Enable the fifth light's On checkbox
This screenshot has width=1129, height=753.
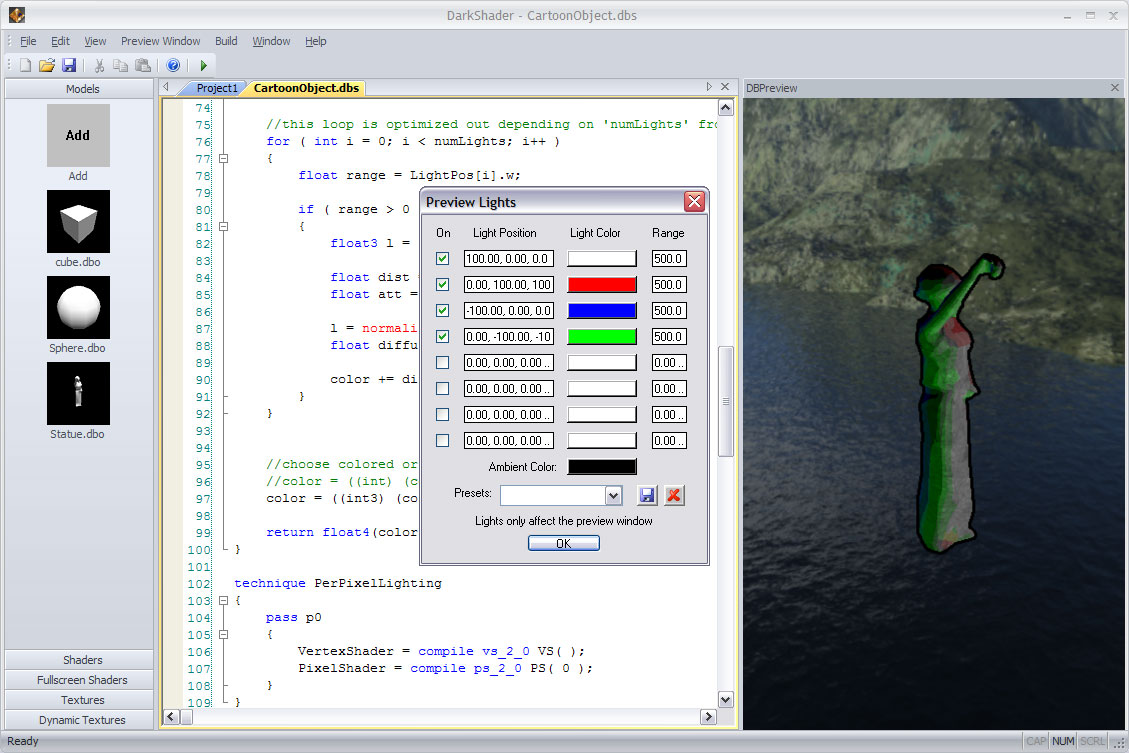pyautogui.click(x=443, y=363)
